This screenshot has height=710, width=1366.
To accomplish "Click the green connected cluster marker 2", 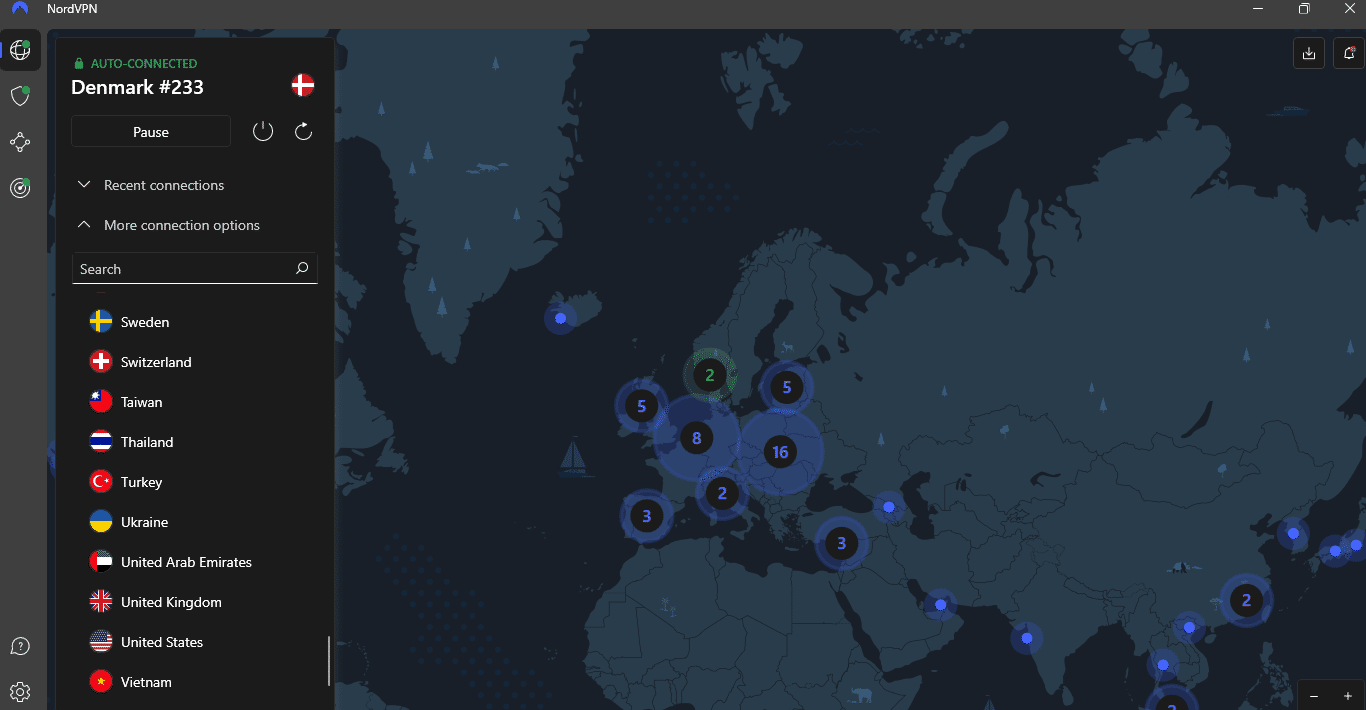I will [709, 376].
